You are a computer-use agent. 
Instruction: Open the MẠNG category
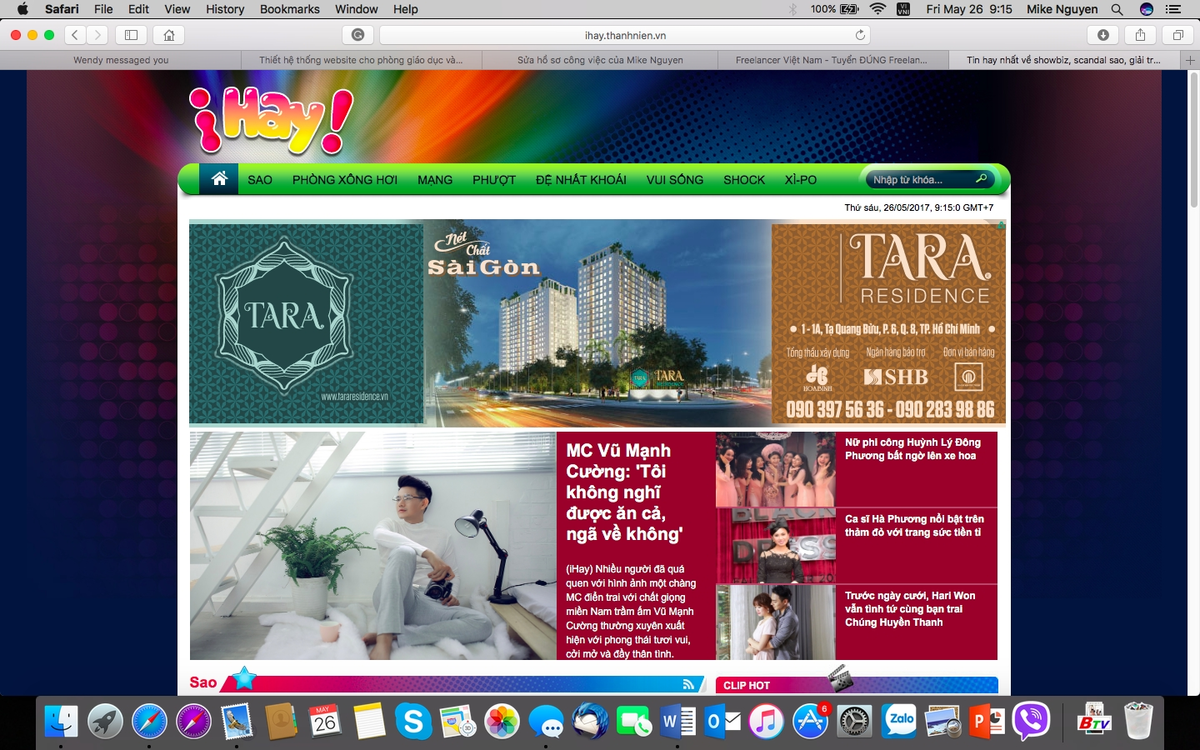point(435,180)
